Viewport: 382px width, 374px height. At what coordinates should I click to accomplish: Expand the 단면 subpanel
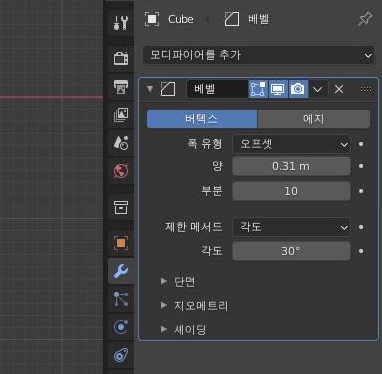coord(164,281)
